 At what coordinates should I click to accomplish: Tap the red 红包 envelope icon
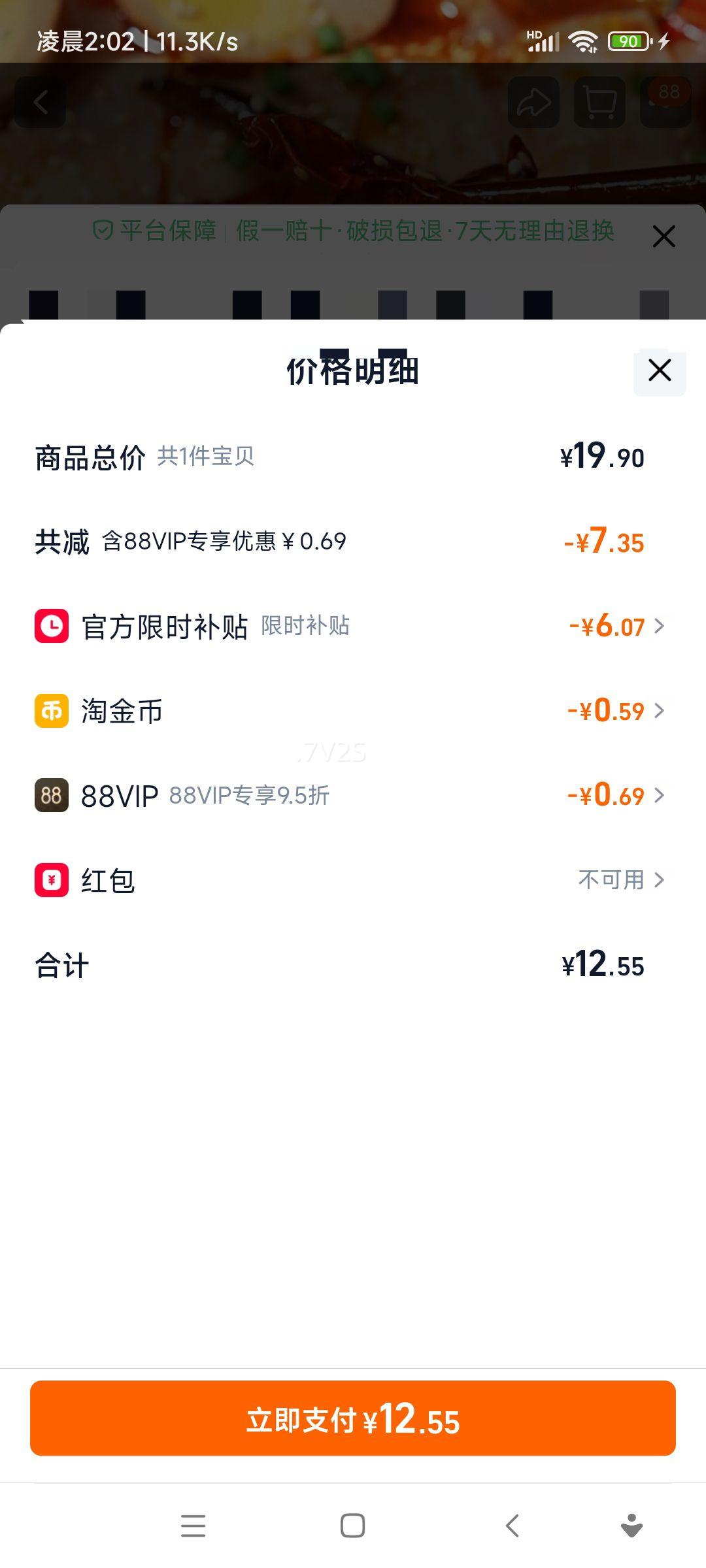point(52,880)
